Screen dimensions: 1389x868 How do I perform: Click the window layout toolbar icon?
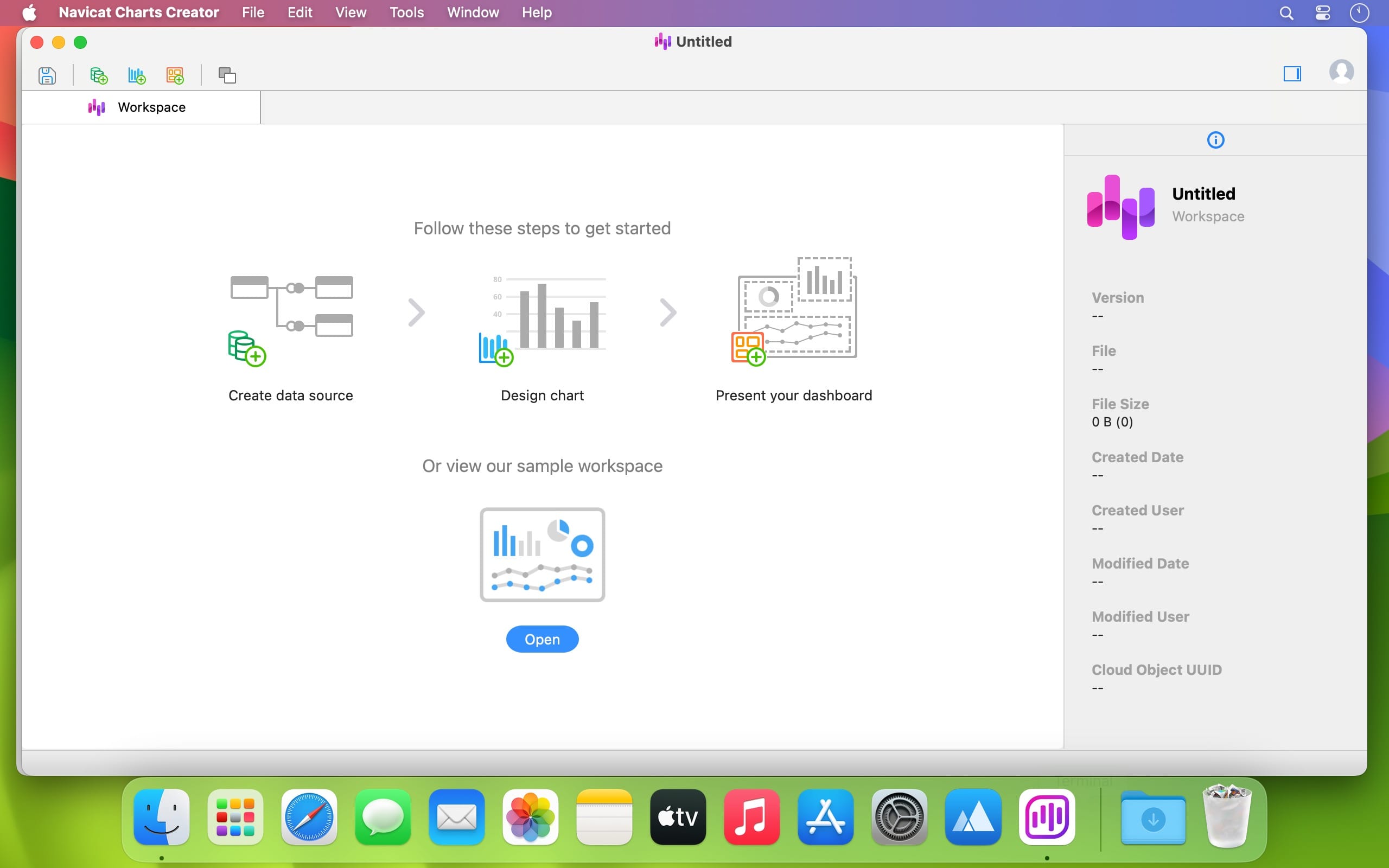(x=227, y=75)
